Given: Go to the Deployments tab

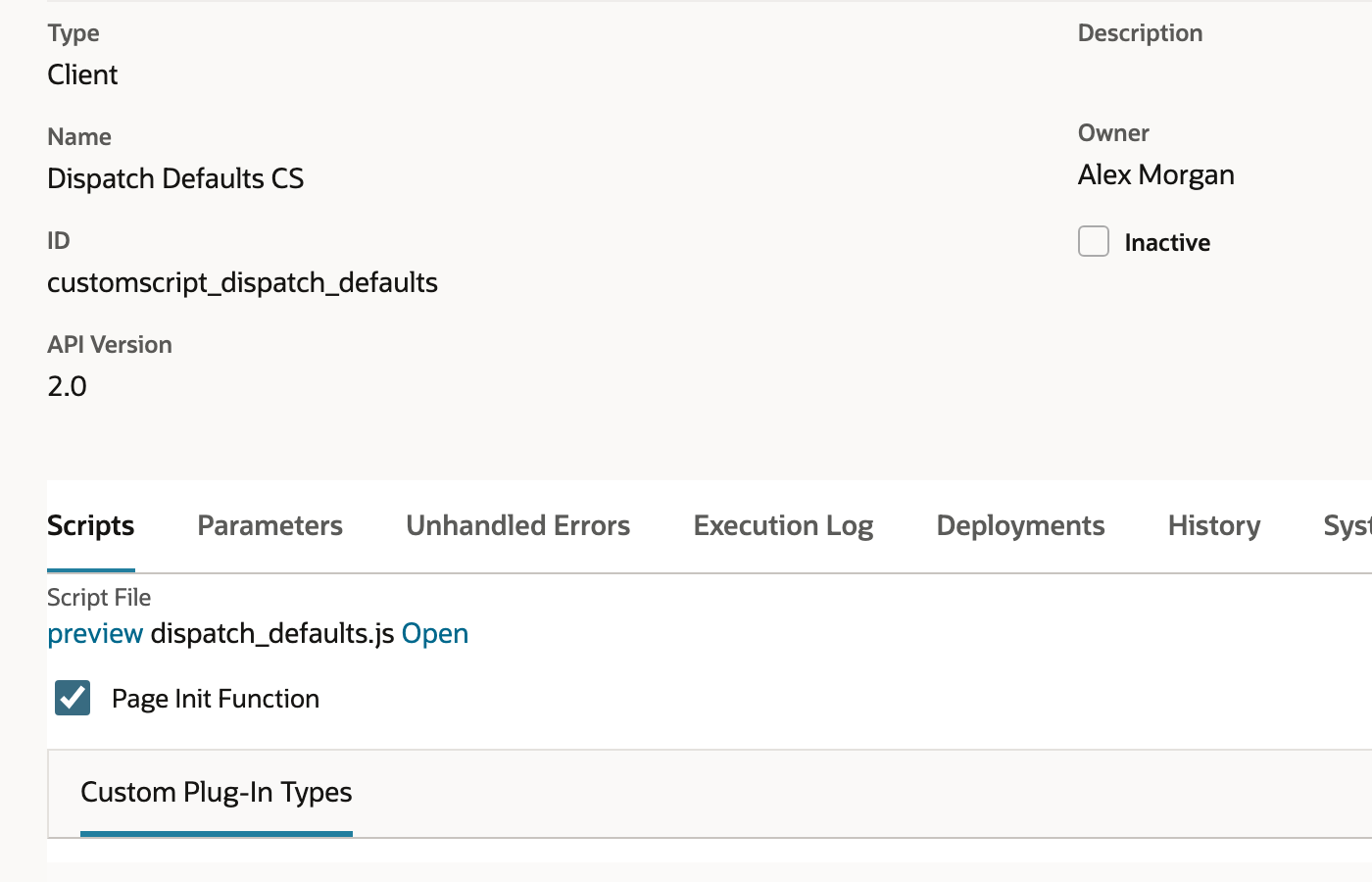Looking at the screenshot, I should [x=1021, y=525].
